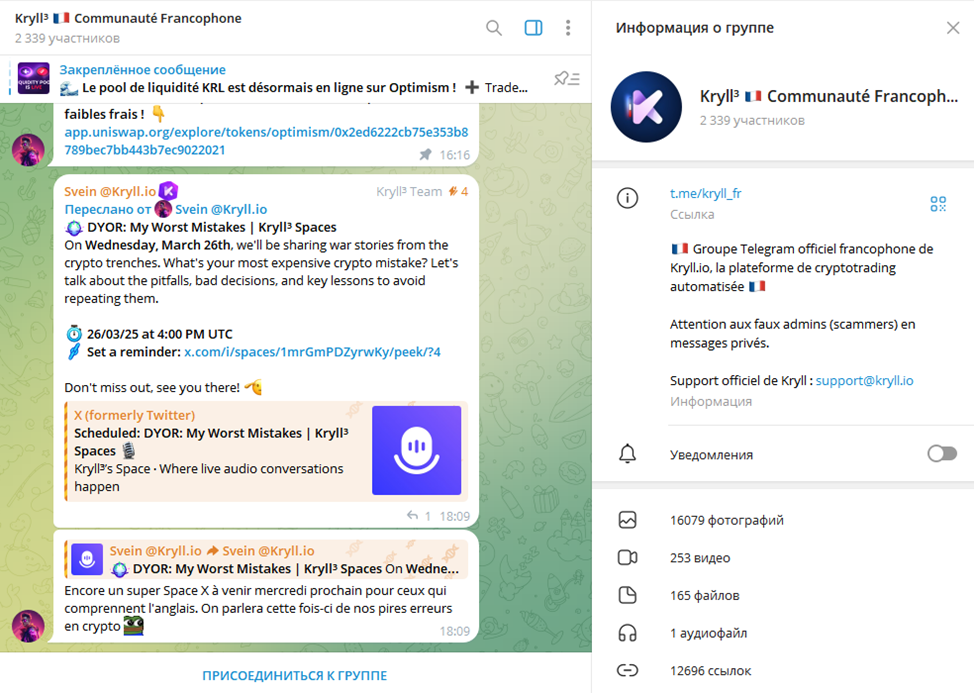View the reply count on the DYOR post
The height and width of the screenshot is (693, 974).
[x=419, y=516]
